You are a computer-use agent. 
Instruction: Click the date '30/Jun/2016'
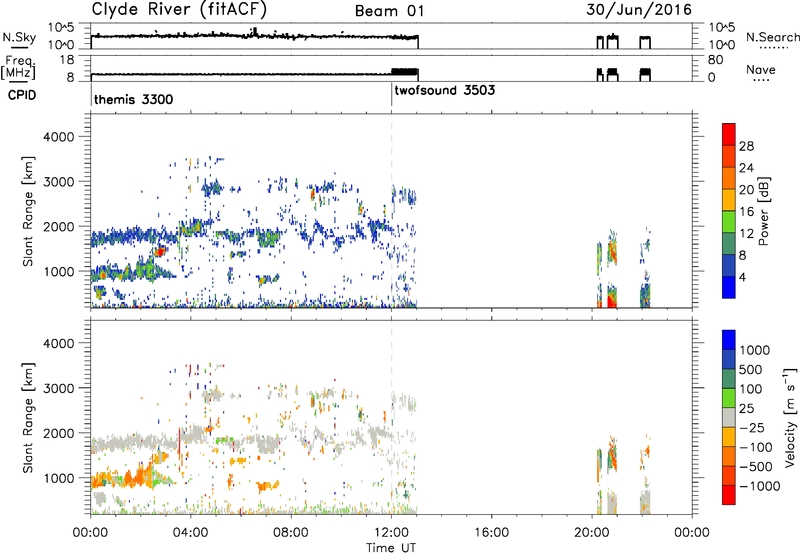pos(639,10)
